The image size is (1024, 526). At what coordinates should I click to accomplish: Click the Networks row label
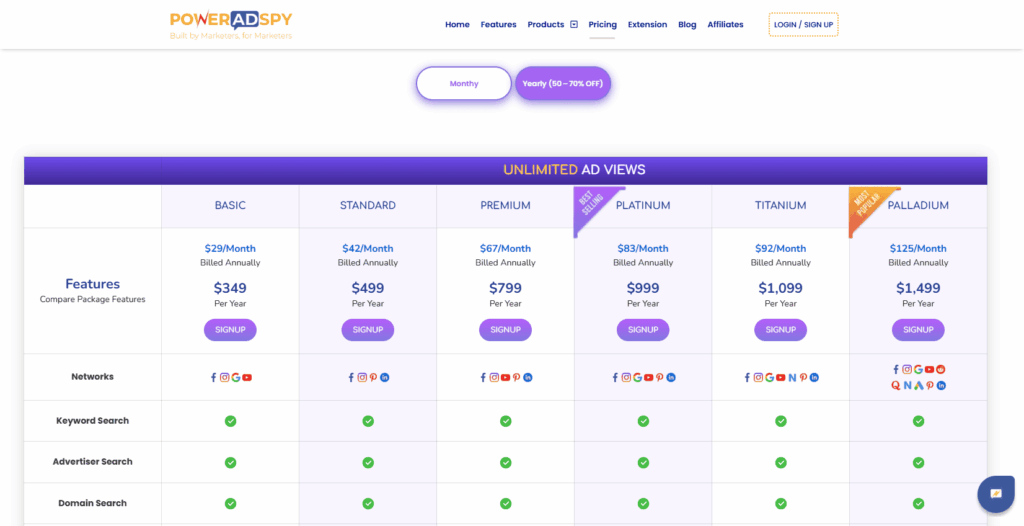(x=92, y=376)
